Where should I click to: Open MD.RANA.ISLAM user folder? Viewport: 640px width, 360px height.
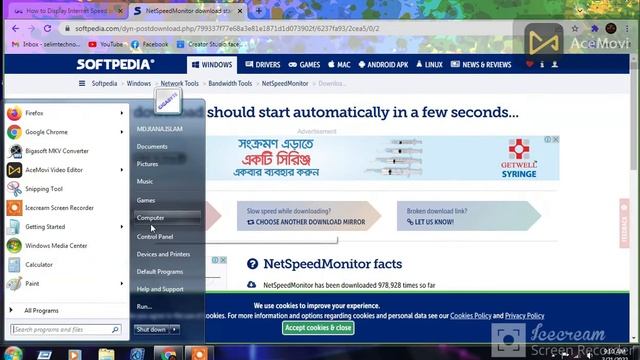160,129
